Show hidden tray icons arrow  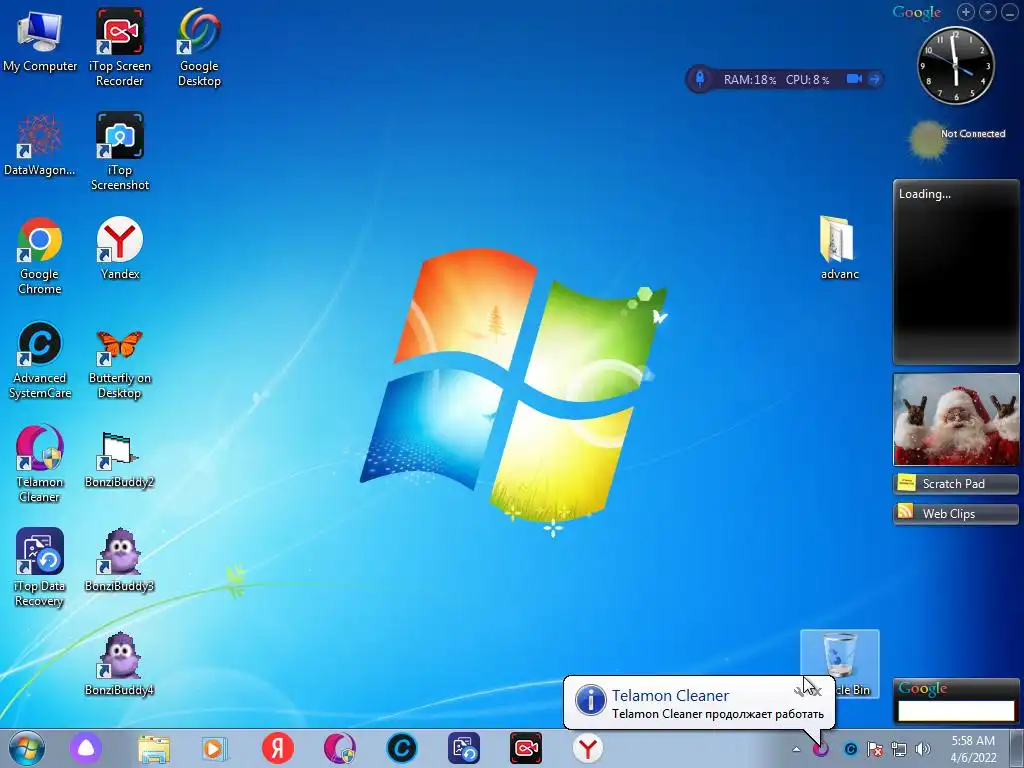click(x=796, y=749)
